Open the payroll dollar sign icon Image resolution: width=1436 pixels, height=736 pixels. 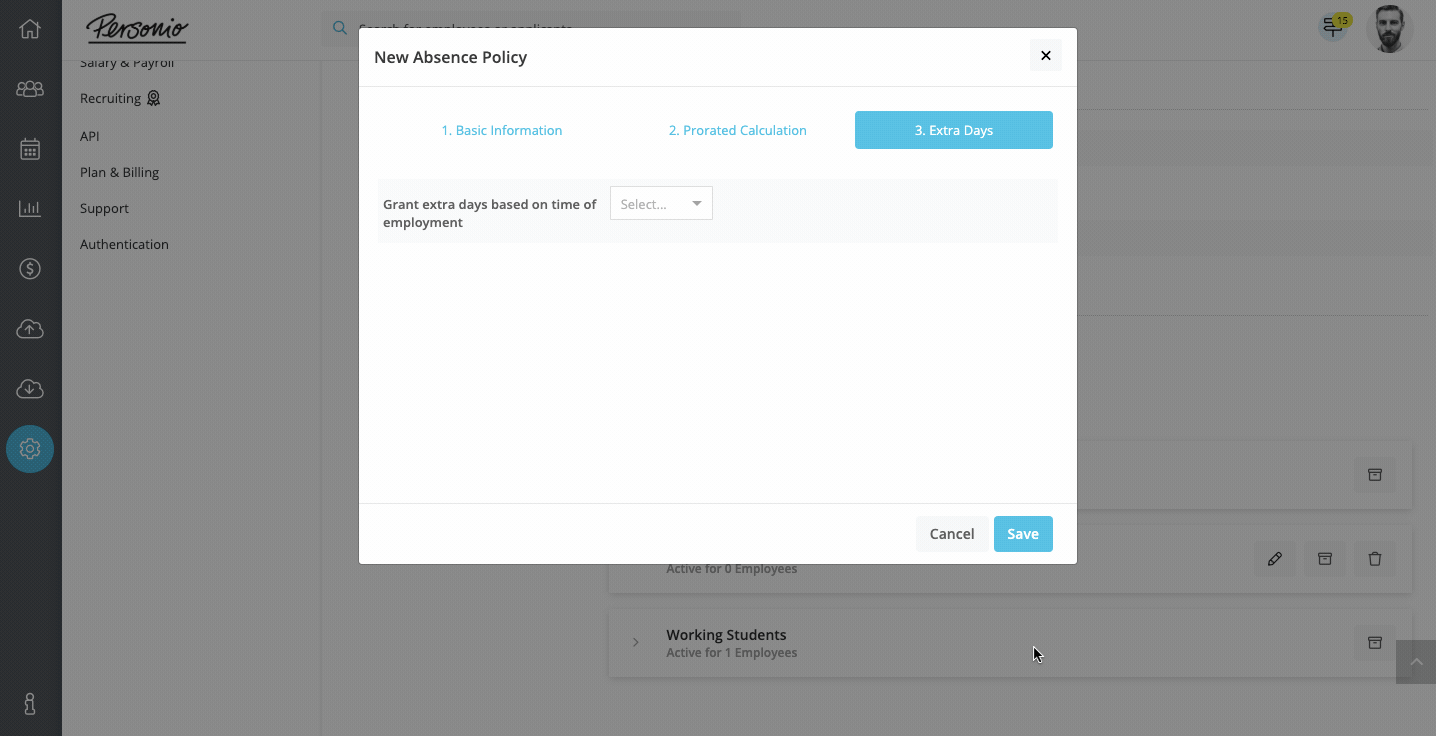click(x=30, y=268)
